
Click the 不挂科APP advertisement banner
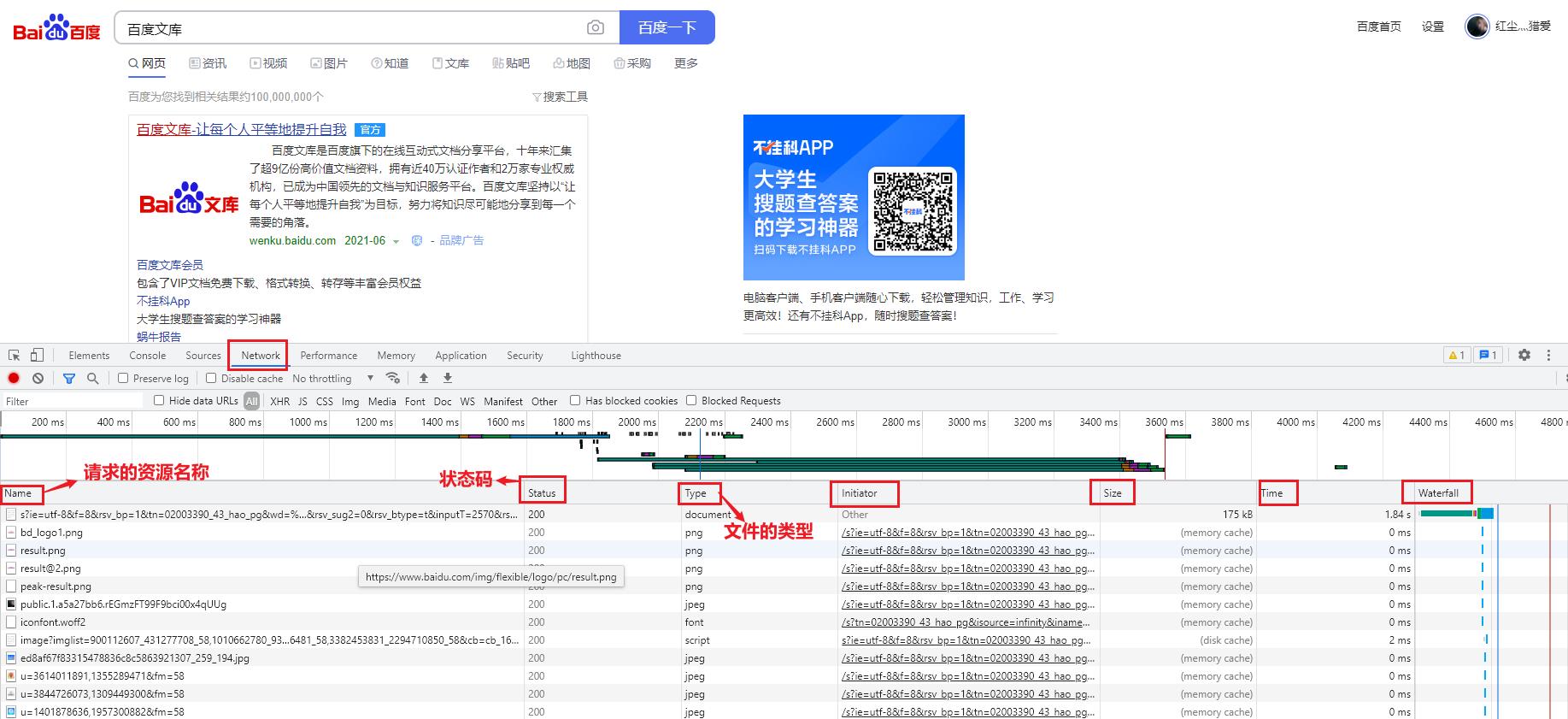pyautogui.click(x=854, y=197)
